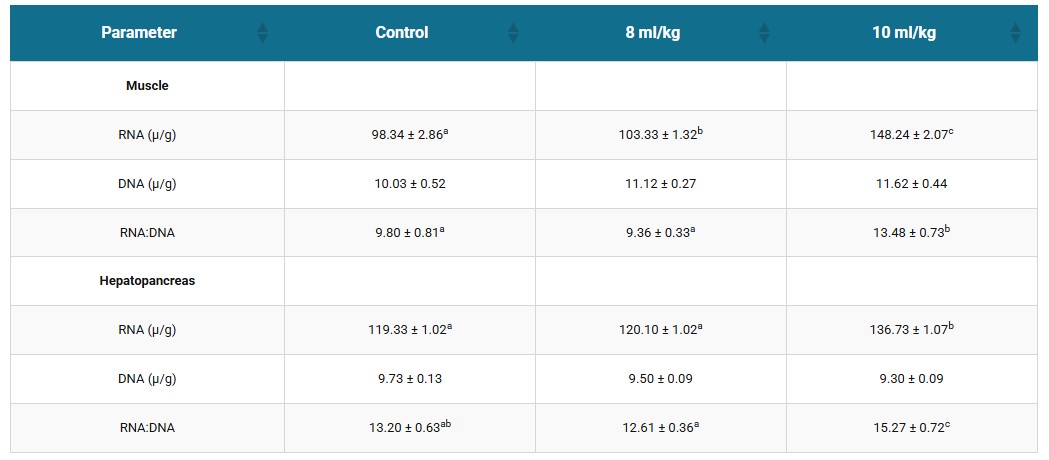Toggle sort icon for 8 ml/kg column
Screen dimensions: 1049x460
764,33
